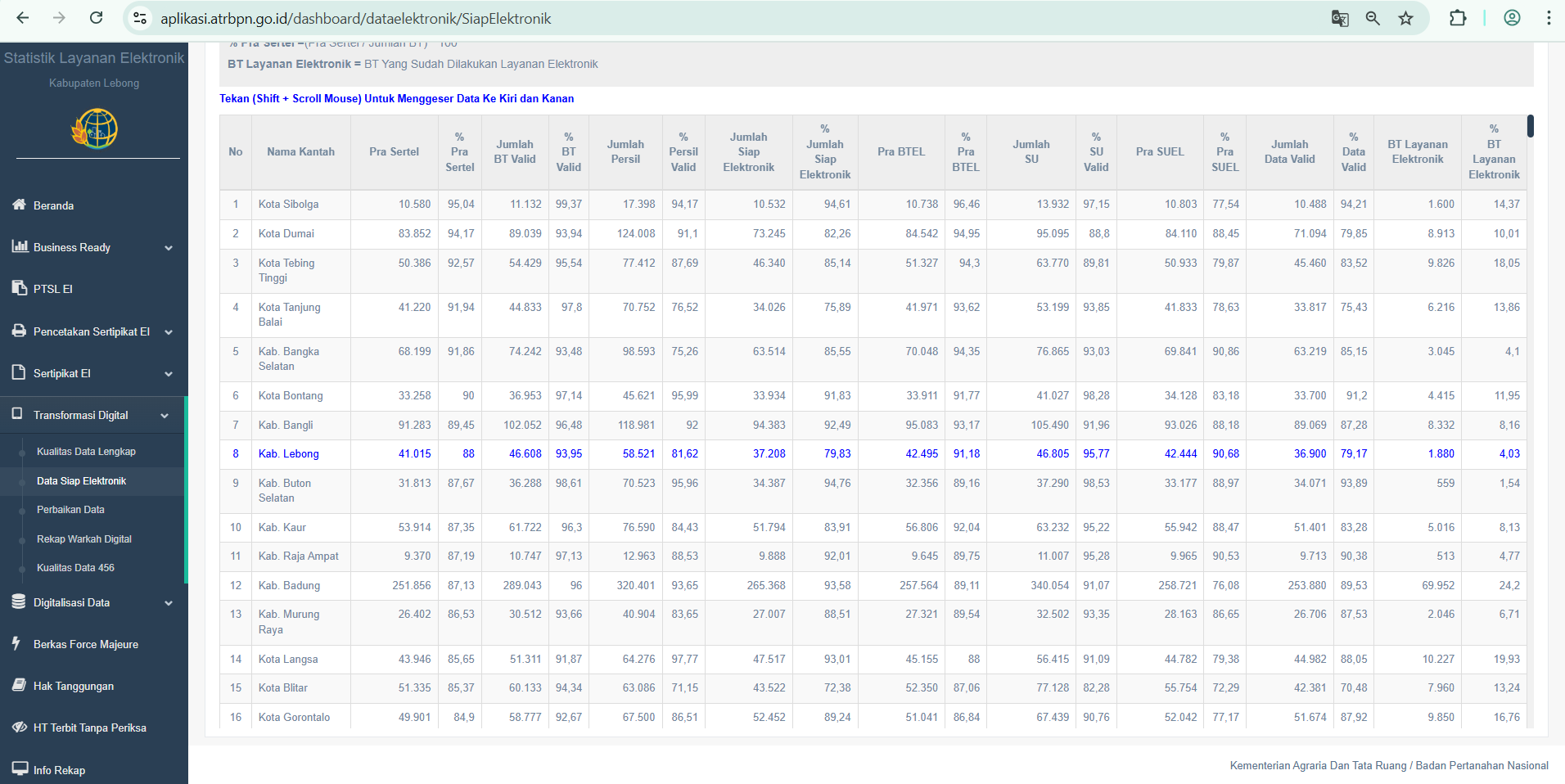The height and width of the screenshot is (784, 1565).
Task: Bookmark this page with the star icon
Action: pos(1405,18)
